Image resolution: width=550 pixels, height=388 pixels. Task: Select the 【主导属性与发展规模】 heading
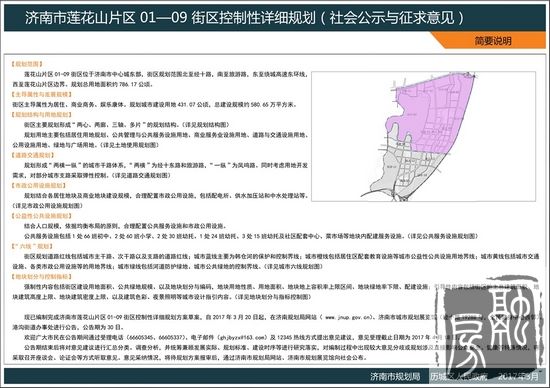coord(42,94)
